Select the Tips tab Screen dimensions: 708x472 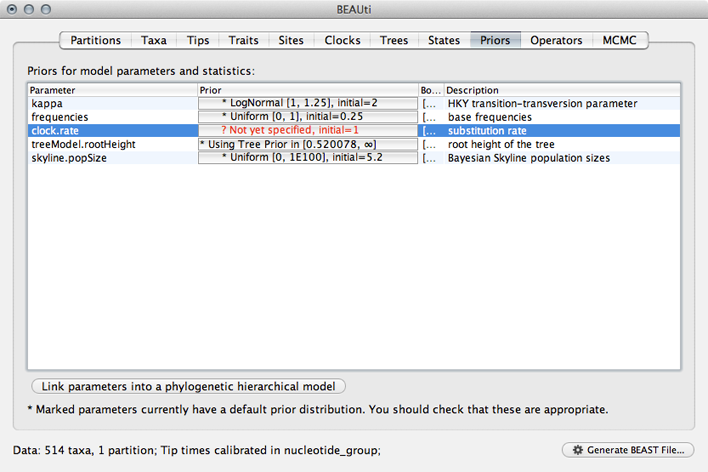(198, 40)
